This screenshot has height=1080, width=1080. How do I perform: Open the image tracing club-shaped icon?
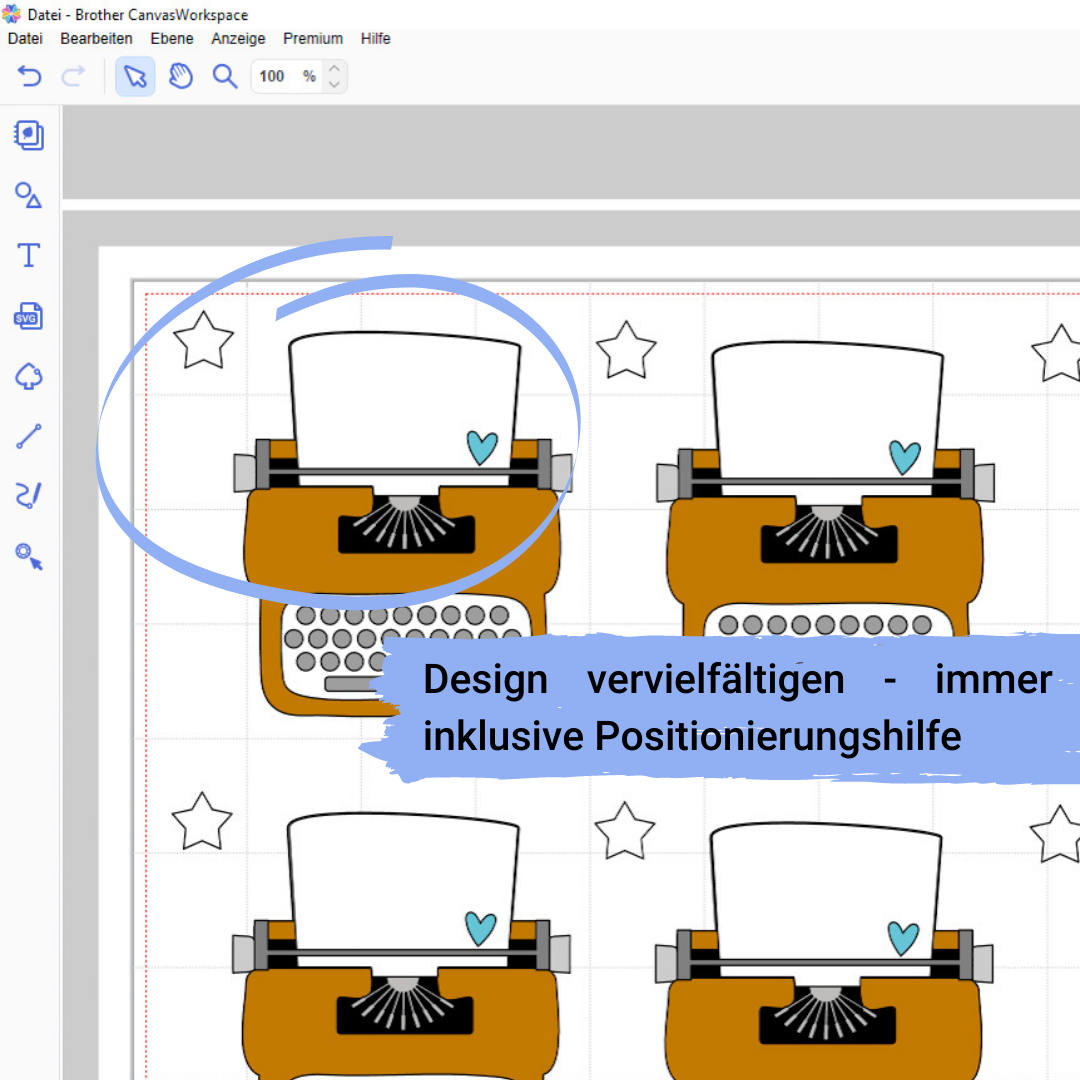pos(28,376)
